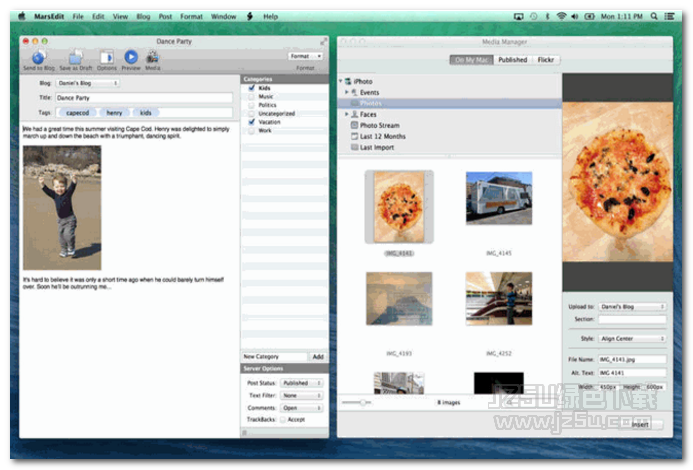The width and height of the screenshot is (693, 470).
Task: Click the volume icon in menu bar
Action: tap(575, 16)
